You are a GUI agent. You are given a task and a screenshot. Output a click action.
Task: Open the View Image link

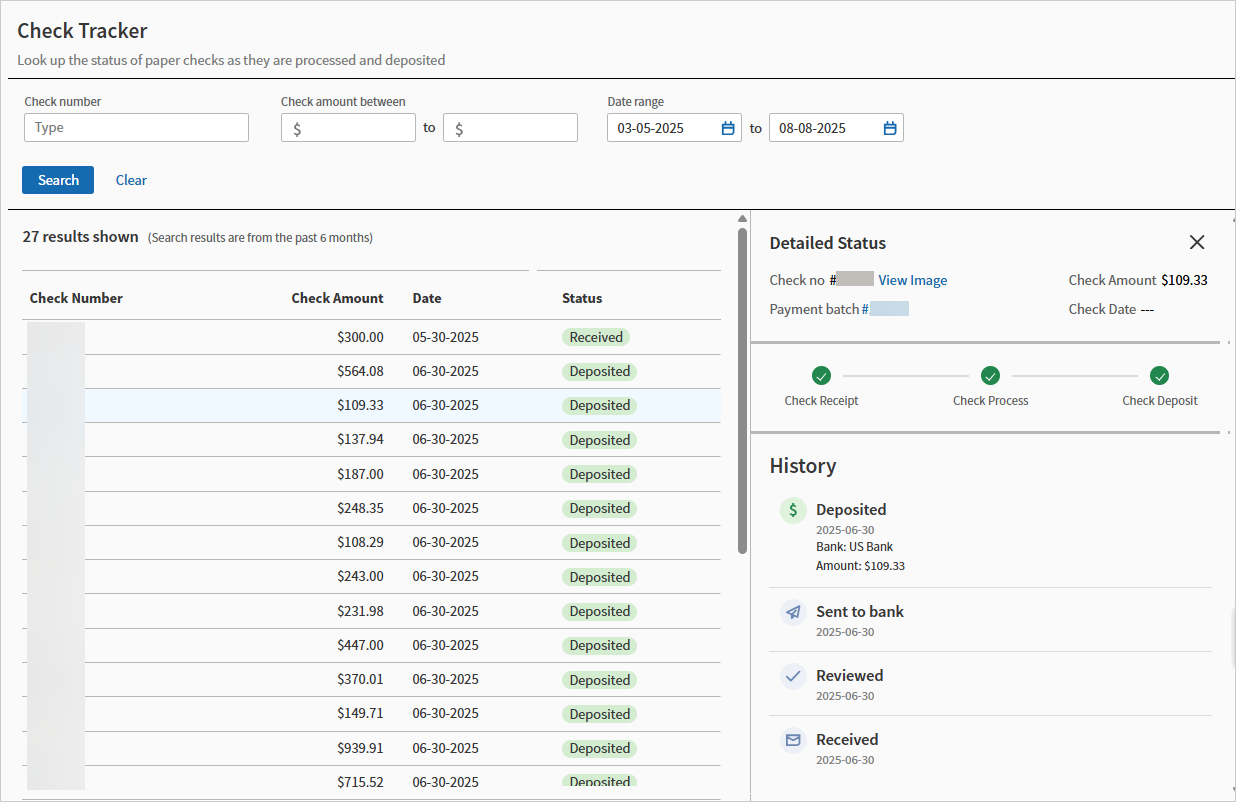coord(912,280)
